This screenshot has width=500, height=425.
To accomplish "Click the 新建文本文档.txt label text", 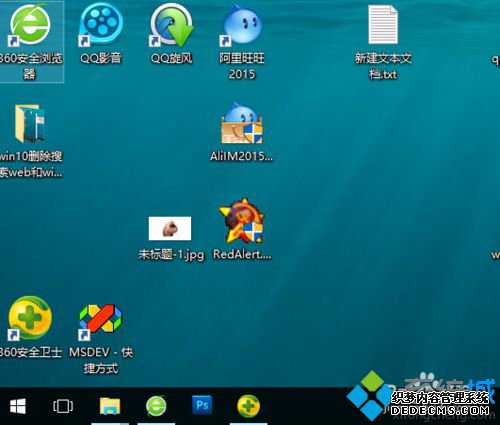I will (383, 66).
